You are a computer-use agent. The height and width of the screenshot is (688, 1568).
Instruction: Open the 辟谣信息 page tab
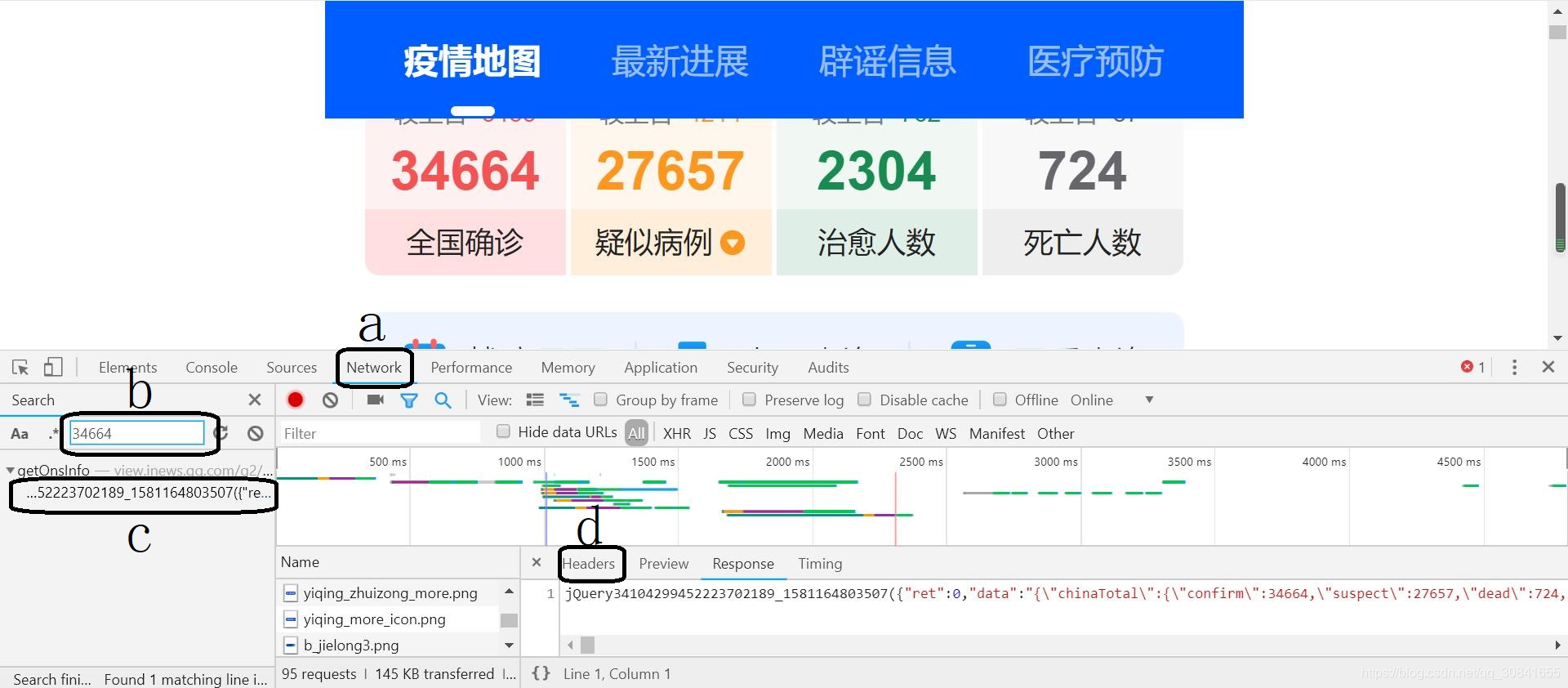[888, 61]
